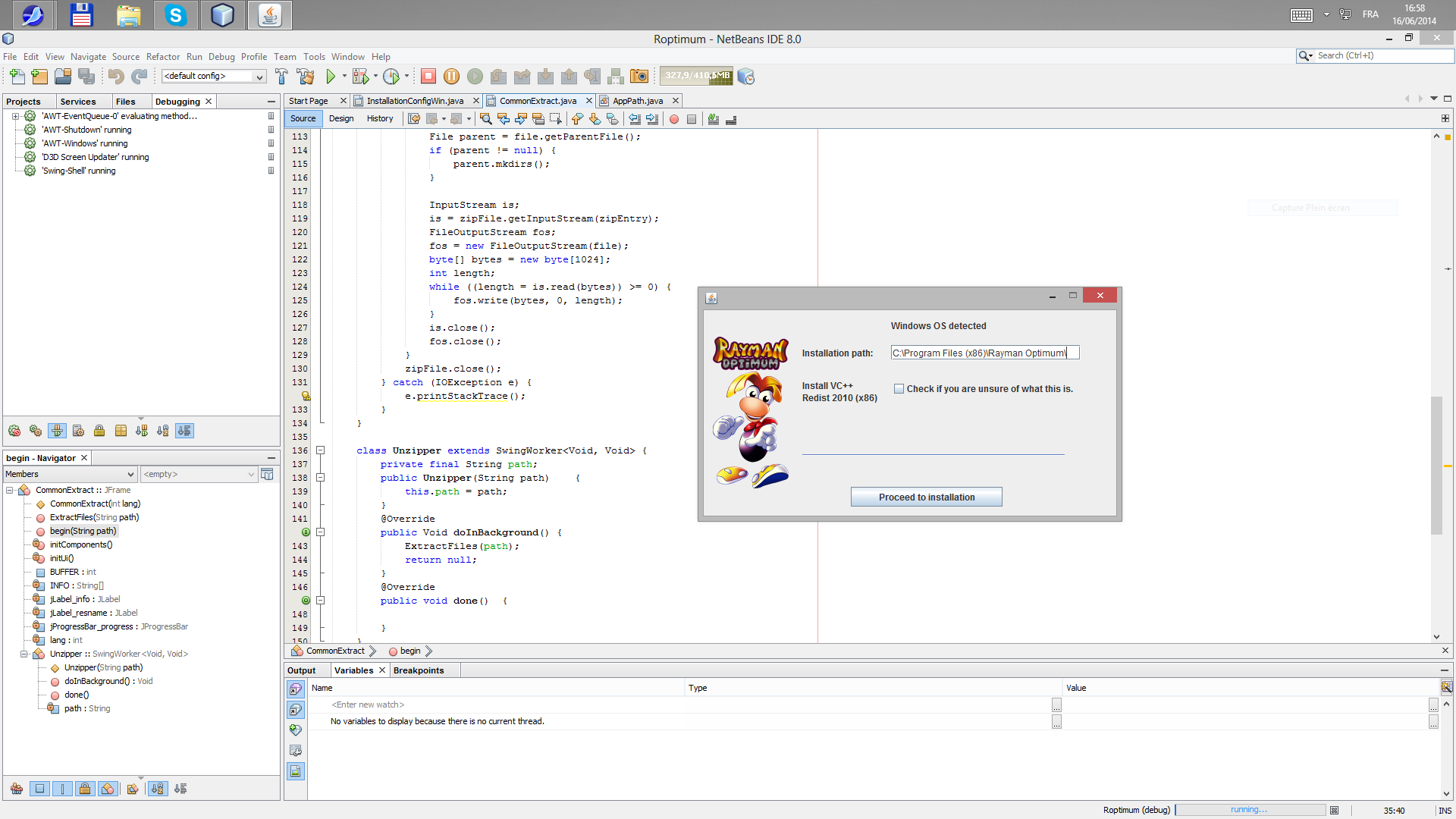
Task: Start macro recording red circle icon
Action: [673, 119]
